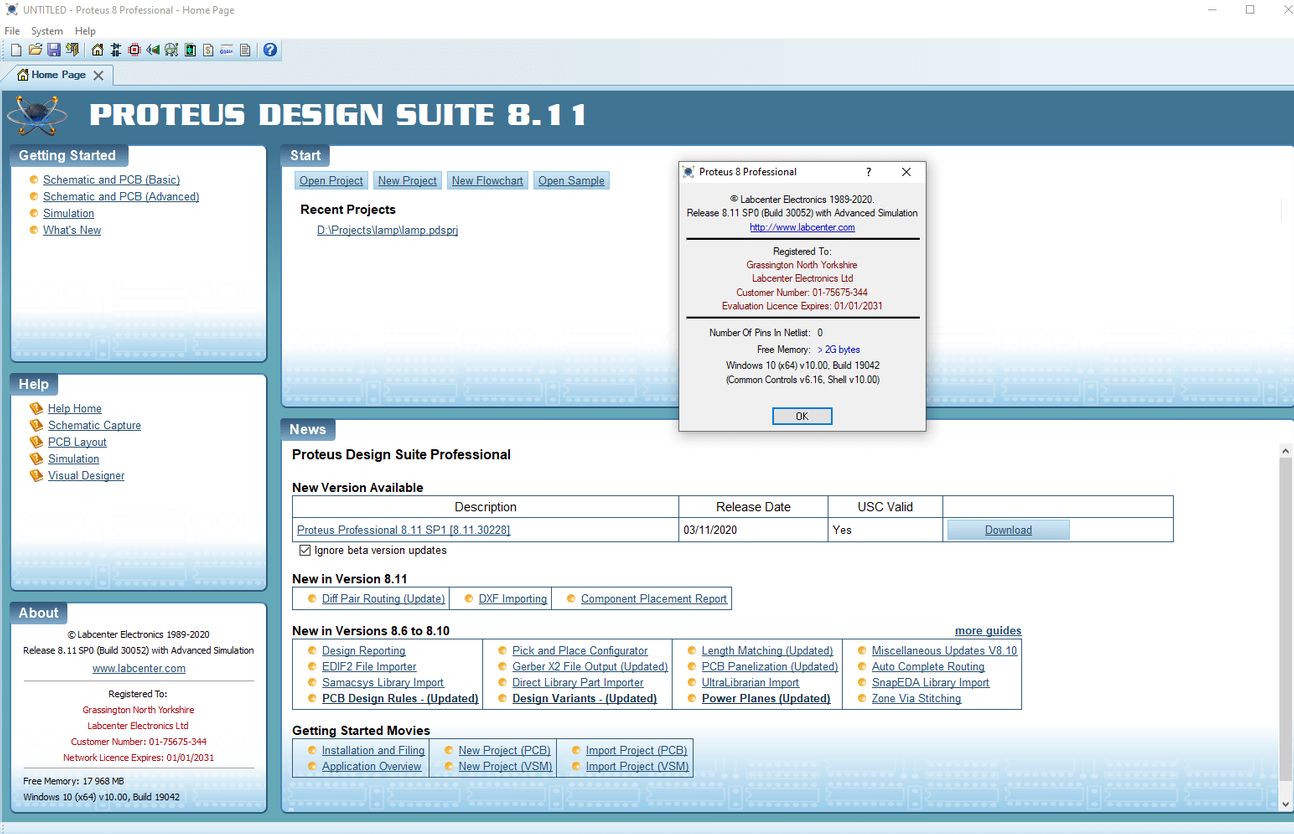The image size is (1294, 834).
Task: Open Schematic and PCB (Basic) tutorial
Action: click(111, 180)
